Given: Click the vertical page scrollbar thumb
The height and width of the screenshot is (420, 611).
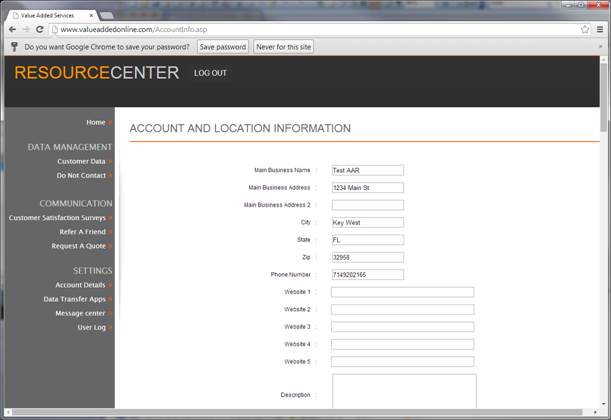Looking at the screenshot, I should click(604, 97).
